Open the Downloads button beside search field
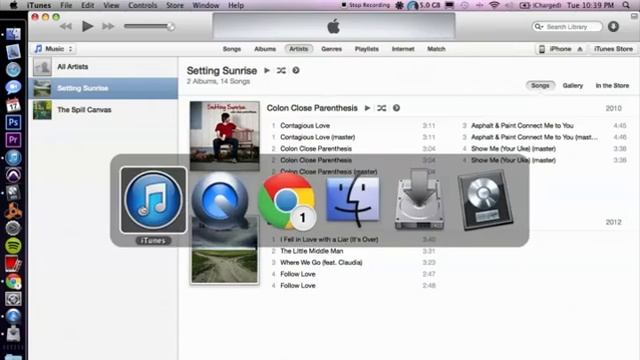This screenshot has height=360, width=640. pyautogui.click(x=613, y=27)
